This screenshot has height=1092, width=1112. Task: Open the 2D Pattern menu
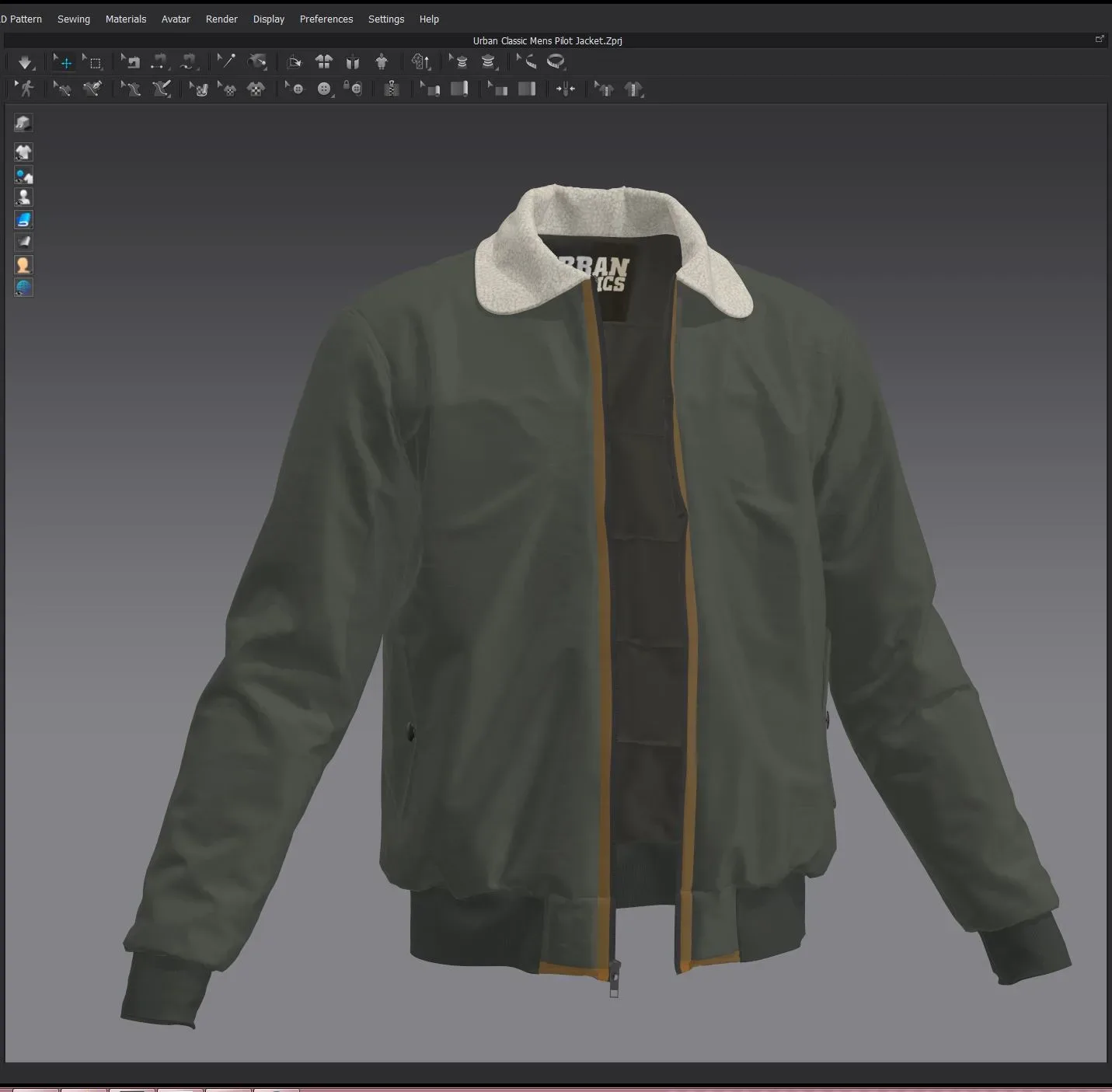point(21,19)
